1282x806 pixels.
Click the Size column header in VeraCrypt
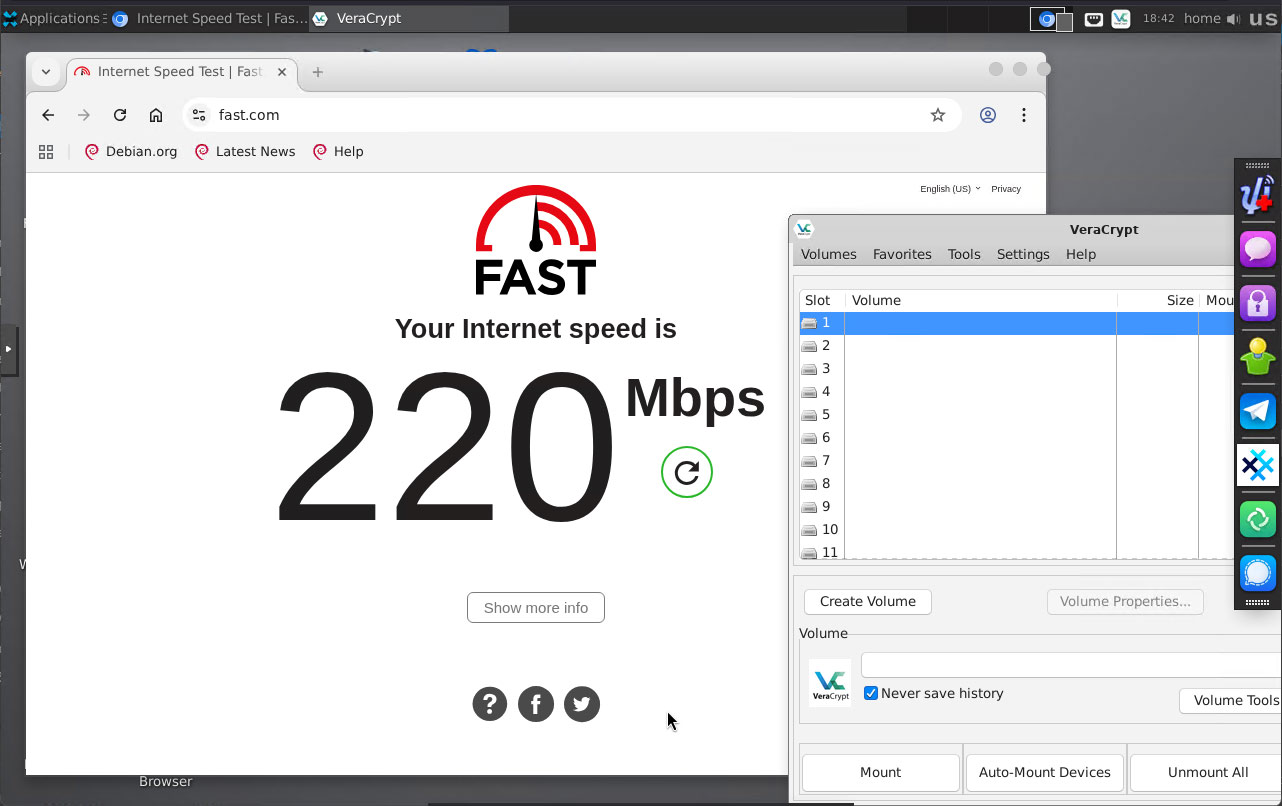1158,300
